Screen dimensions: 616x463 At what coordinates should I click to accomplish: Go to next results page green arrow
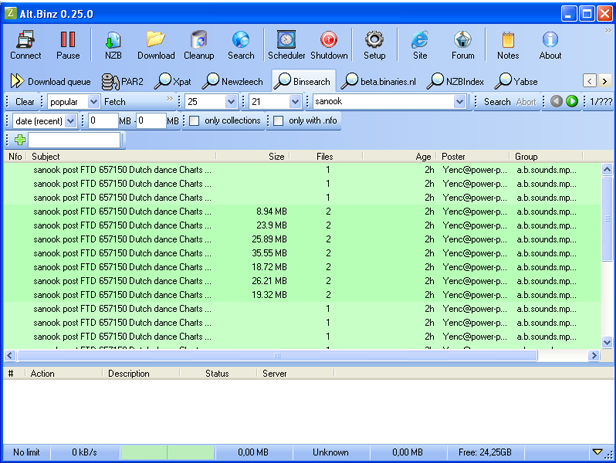572,101
